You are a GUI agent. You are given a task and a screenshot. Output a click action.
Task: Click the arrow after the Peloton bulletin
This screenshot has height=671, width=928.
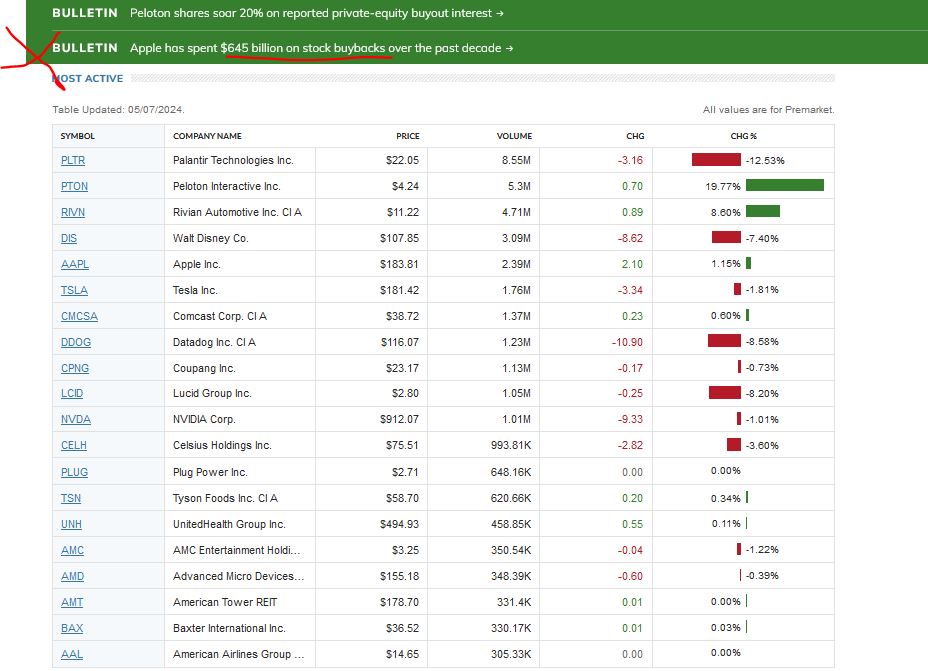click(x=500, y=13)
